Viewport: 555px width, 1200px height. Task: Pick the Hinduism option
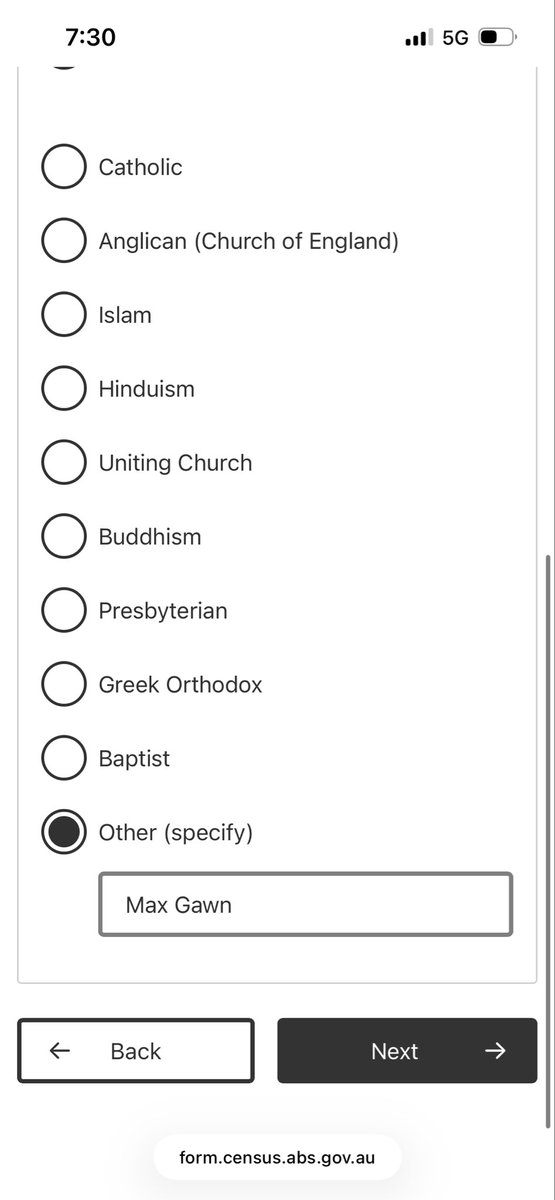(x=63, y=389)
